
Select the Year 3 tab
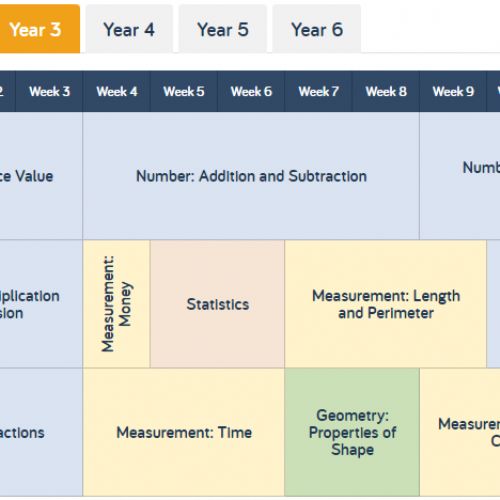point(39,29)
